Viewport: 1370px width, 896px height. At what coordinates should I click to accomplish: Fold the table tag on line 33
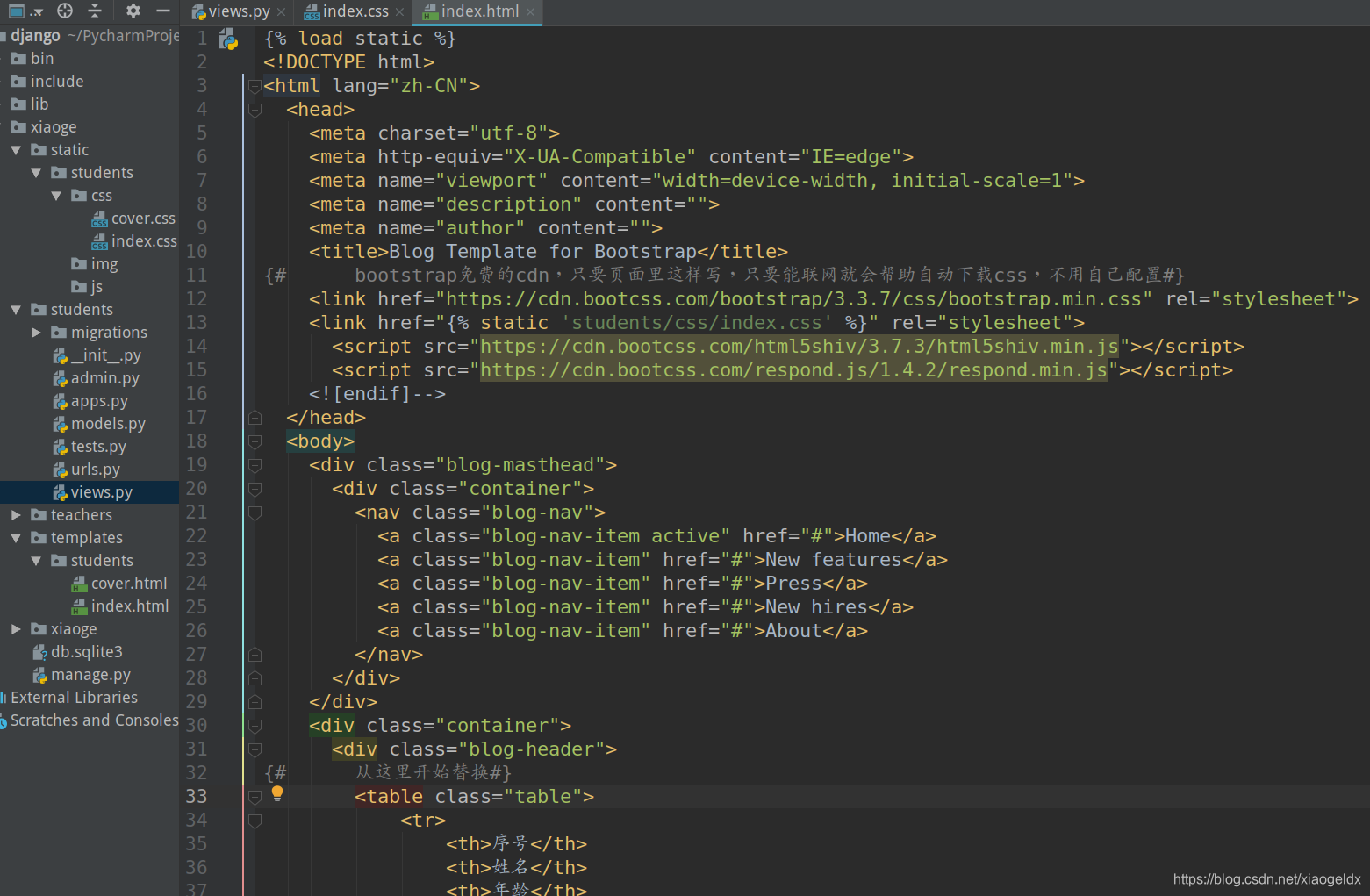[255, 797]
